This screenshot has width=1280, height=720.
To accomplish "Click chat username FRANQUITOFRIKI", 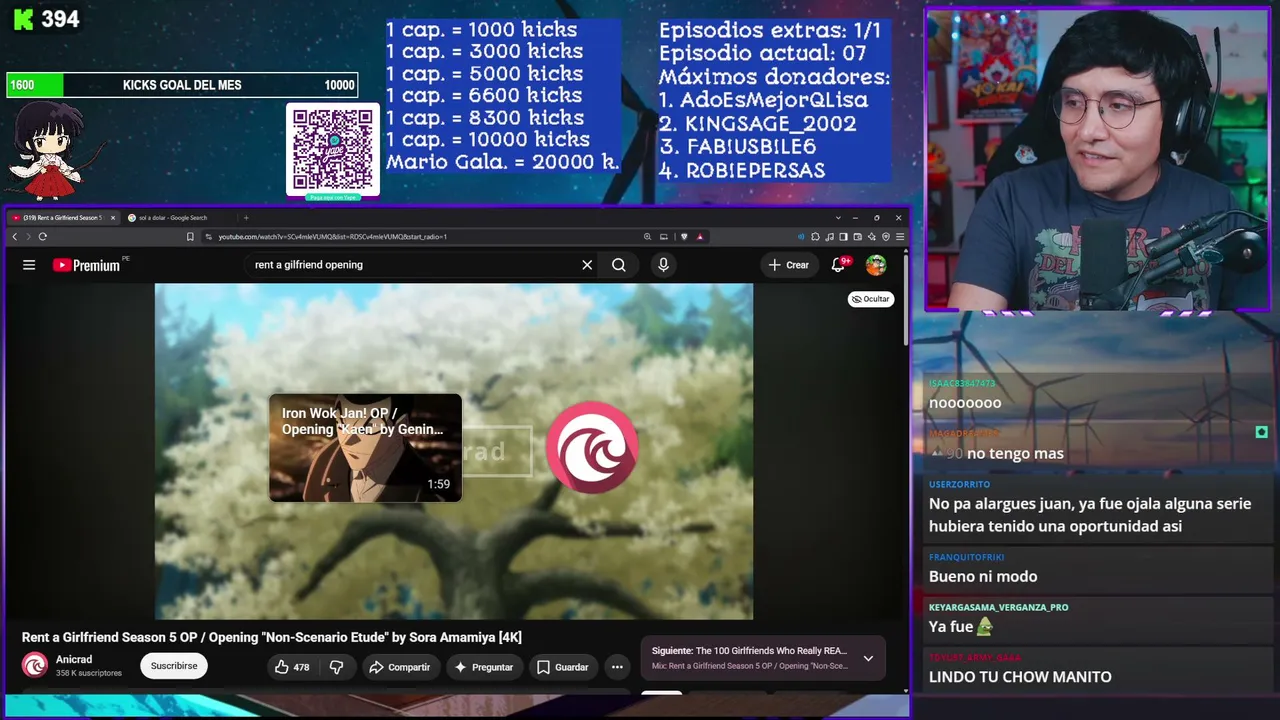I will point(966,557).
